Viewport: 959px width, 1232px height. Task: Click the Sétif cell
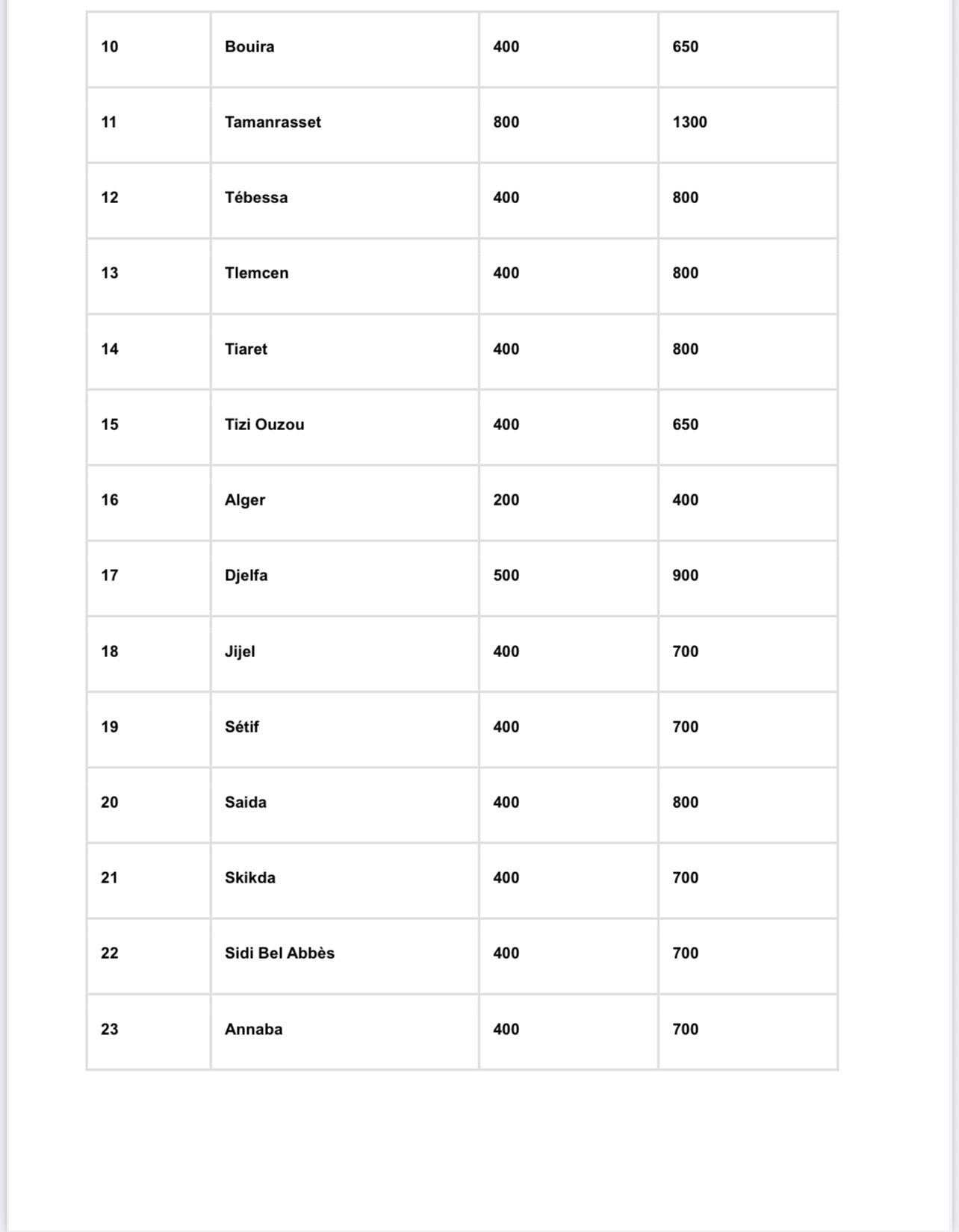tap(241, 727)
